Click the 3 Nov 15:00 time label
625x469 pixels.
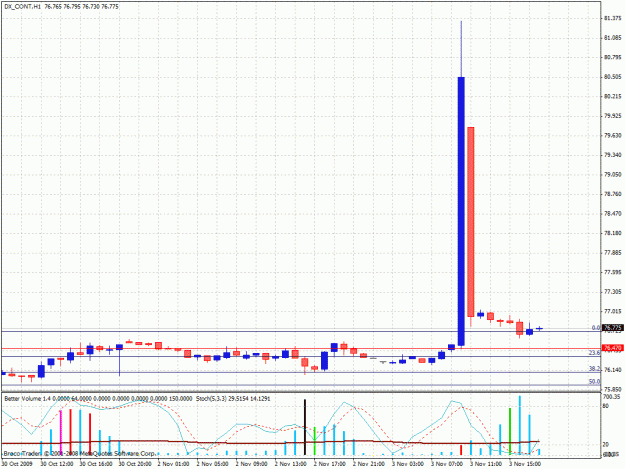pyautogui.click(x=525, y=464)
